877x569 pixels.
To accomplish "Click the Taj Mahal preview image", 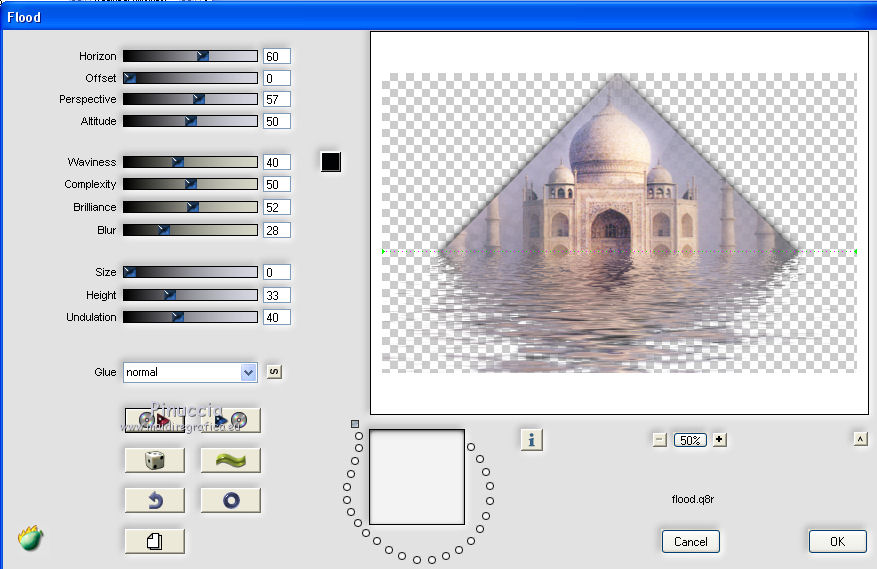I will click(619, 223).
